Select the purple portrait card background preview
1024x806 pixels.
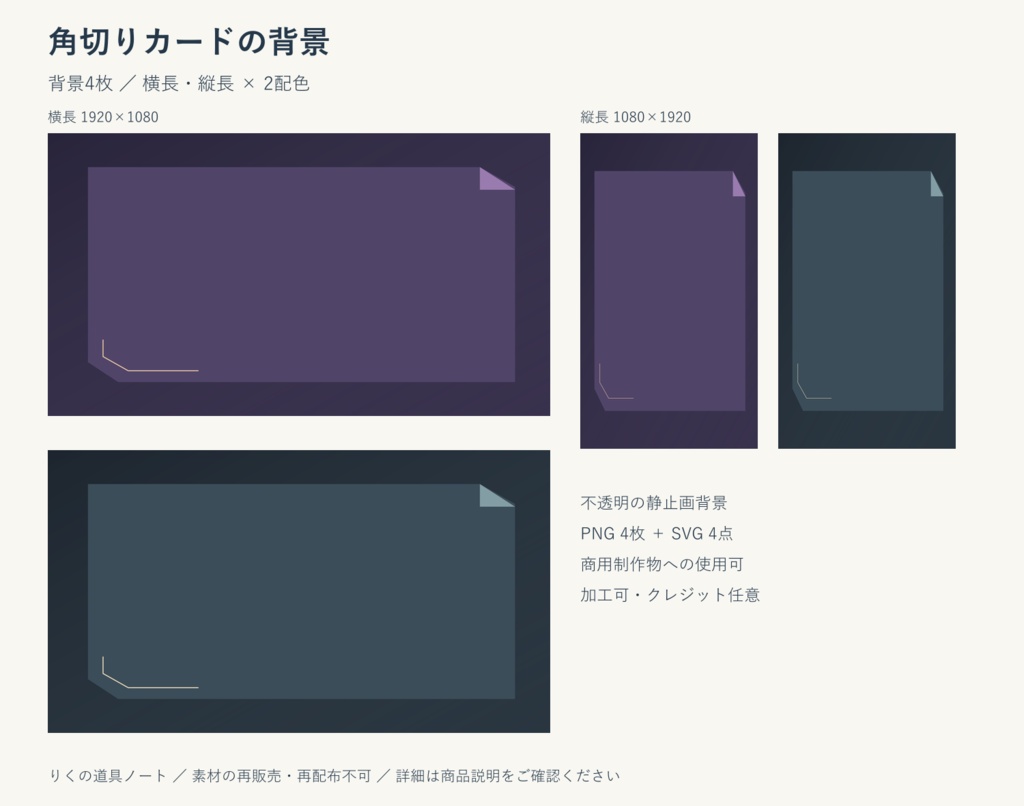(x=669, y=291)
